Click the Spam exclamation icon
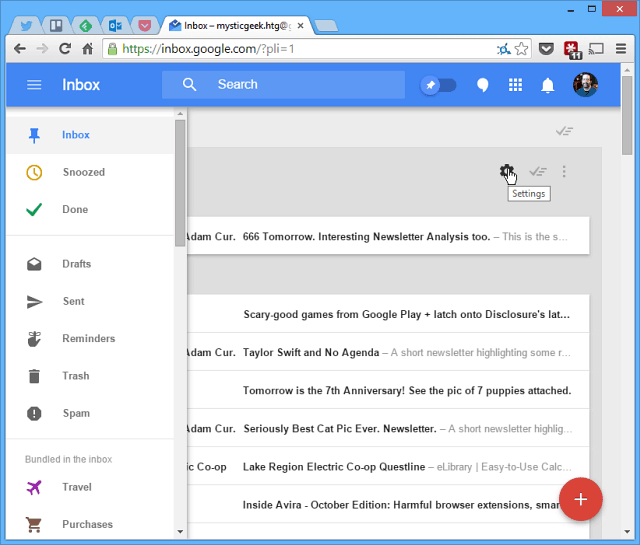Screen dimensions: 640x545 [x=34, y=414]
